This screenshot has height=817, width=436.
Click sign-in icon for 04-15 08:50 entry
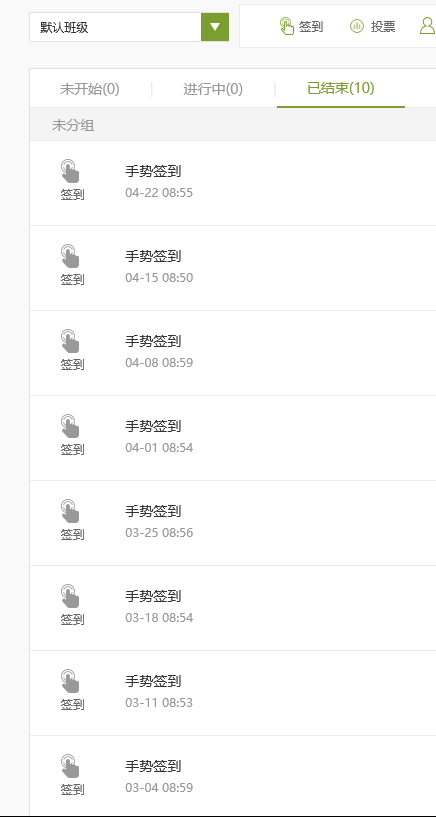(x=70, y=256)
